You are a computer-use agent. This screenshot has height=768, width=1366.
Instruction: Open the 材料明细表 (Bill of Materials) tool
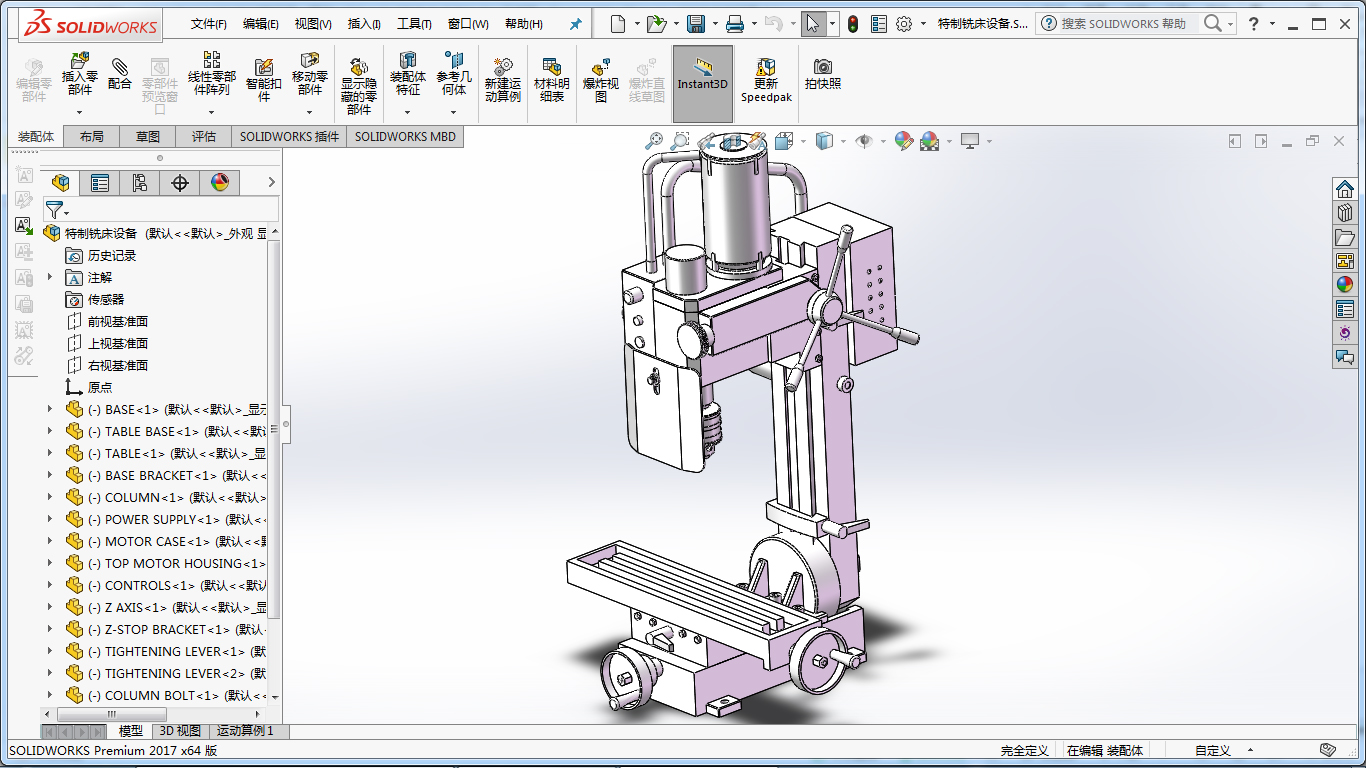click(552, 79)
